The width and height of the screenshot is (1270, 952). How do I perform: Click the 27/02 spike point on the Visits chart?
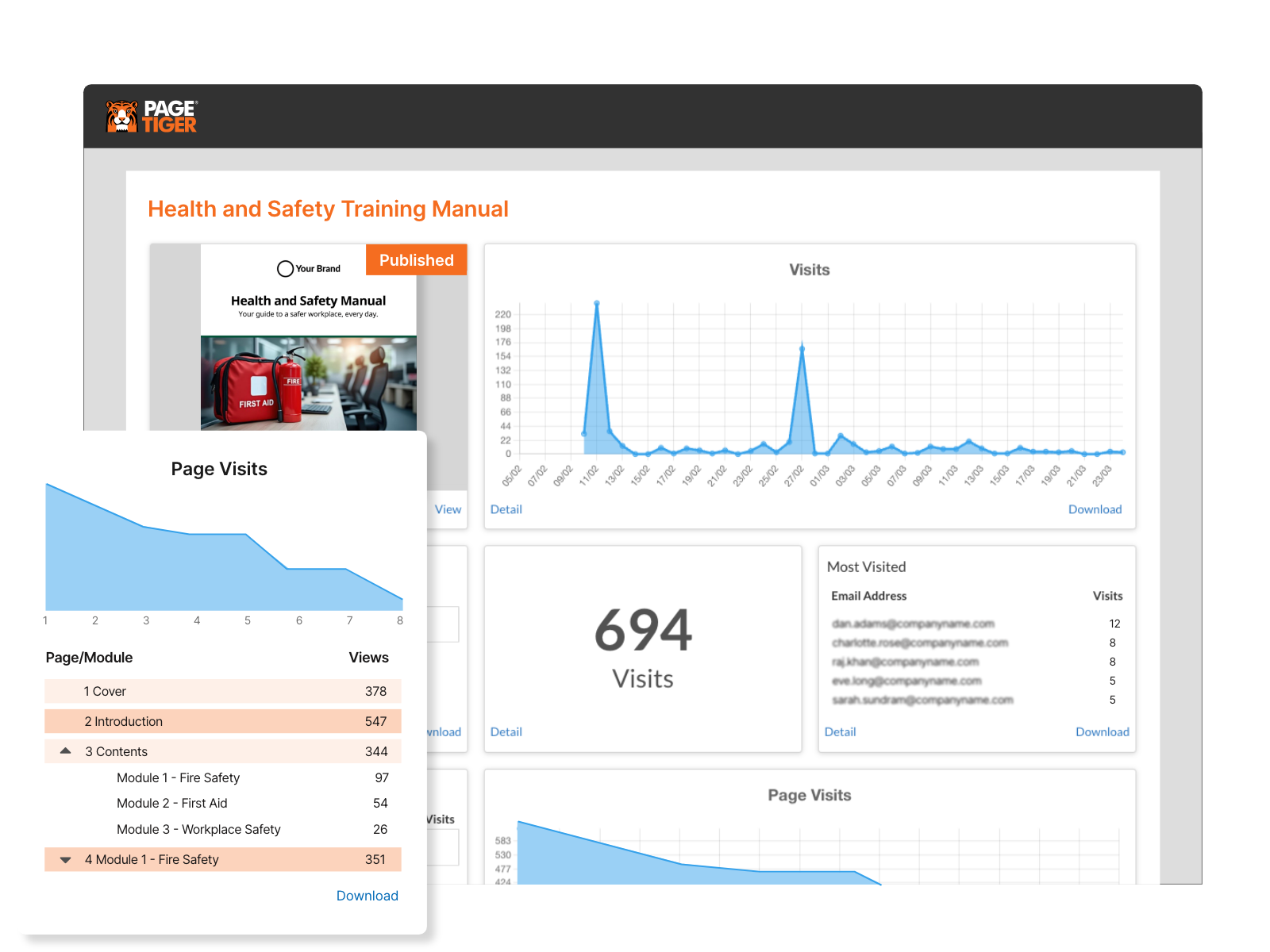(x=802, y=347)
